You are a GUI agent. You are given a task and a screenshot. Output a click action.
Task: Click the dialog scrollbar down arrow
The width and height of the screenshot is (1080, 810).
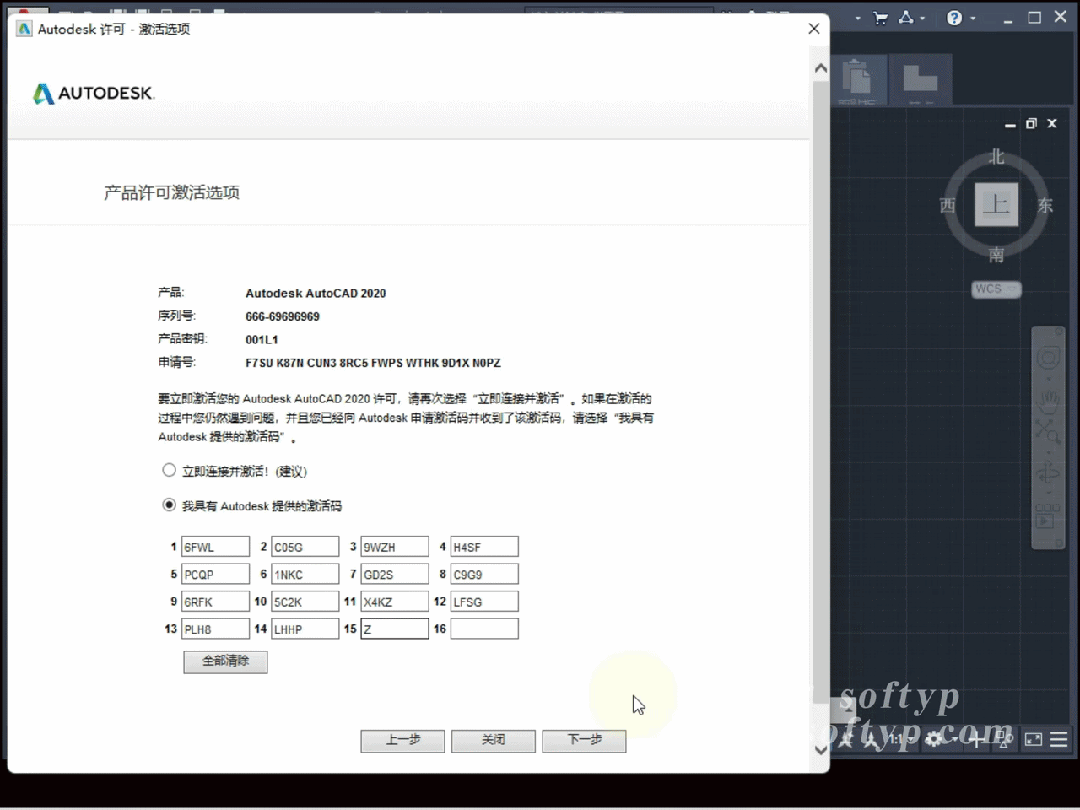click(x=820, y=750)
